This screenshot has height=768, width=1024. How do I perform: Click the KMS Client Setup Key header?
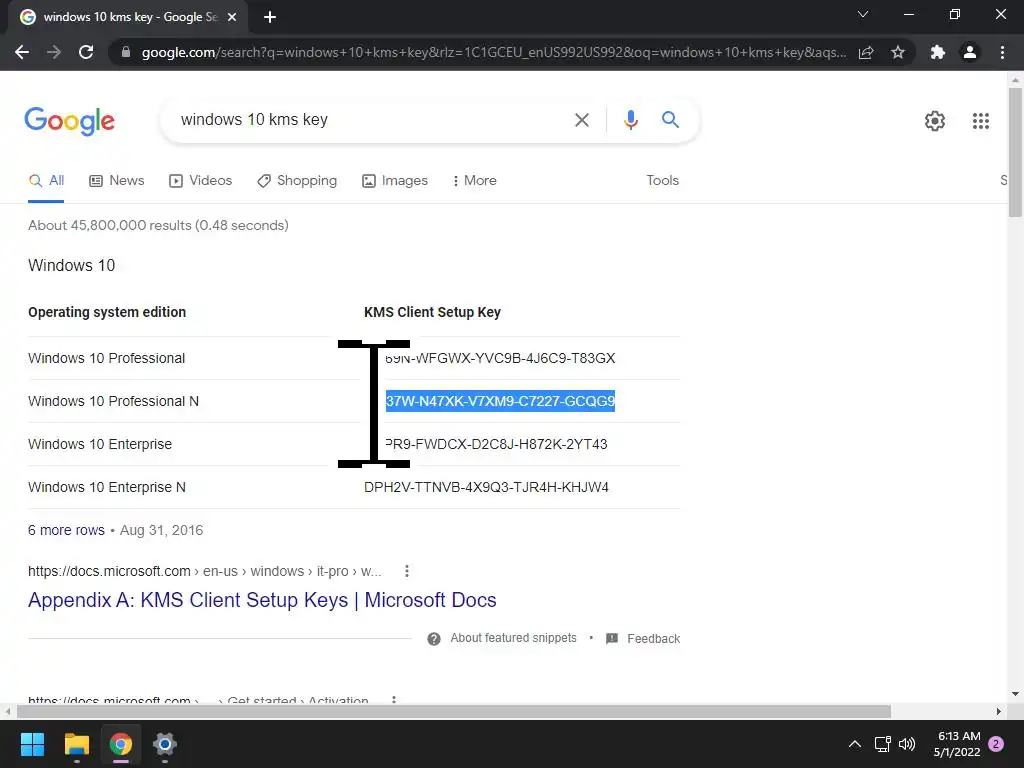point(432,312)
